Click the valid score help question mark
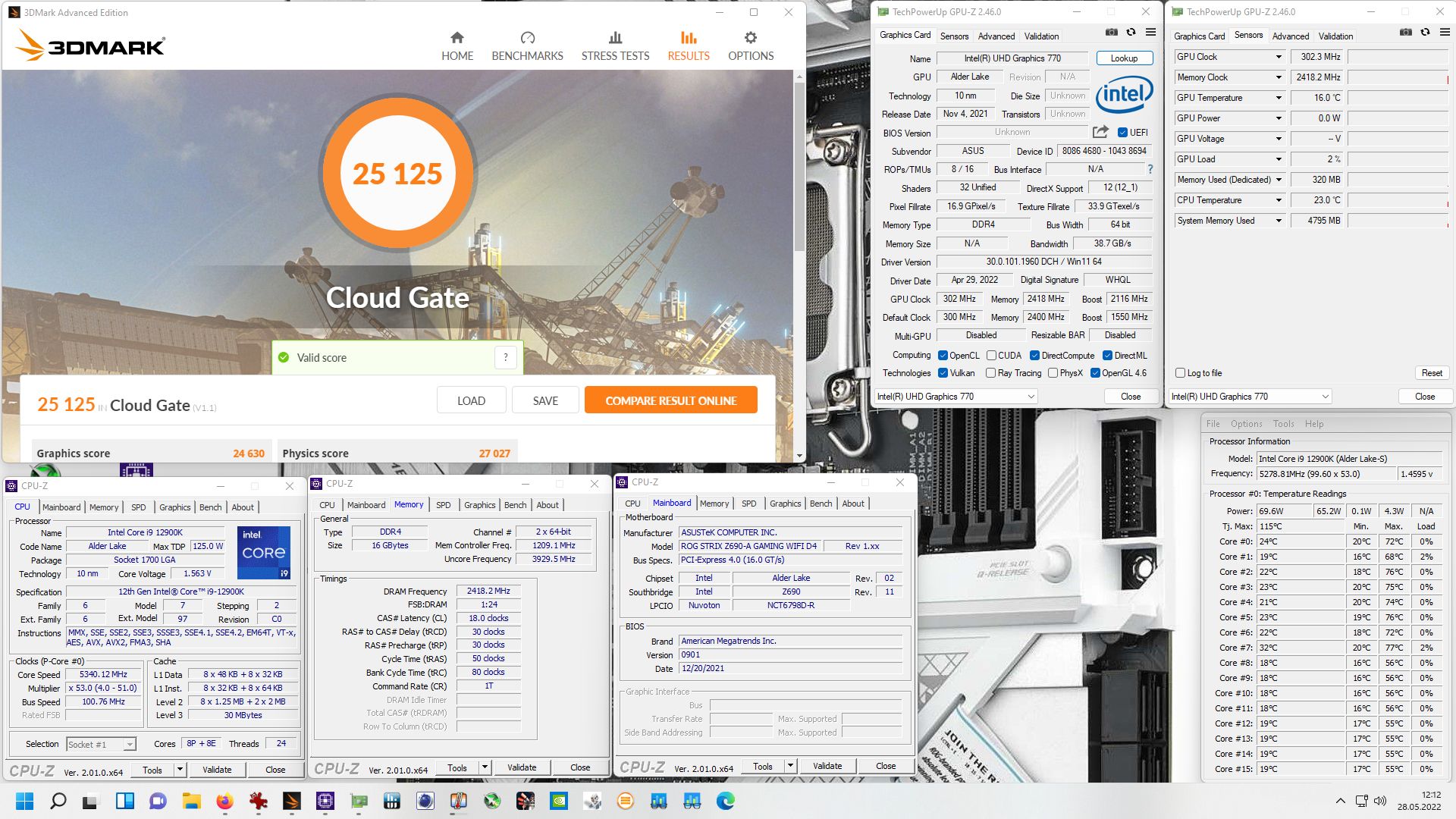The height and width of the screenshot is (819, 1456). [506, 357]
